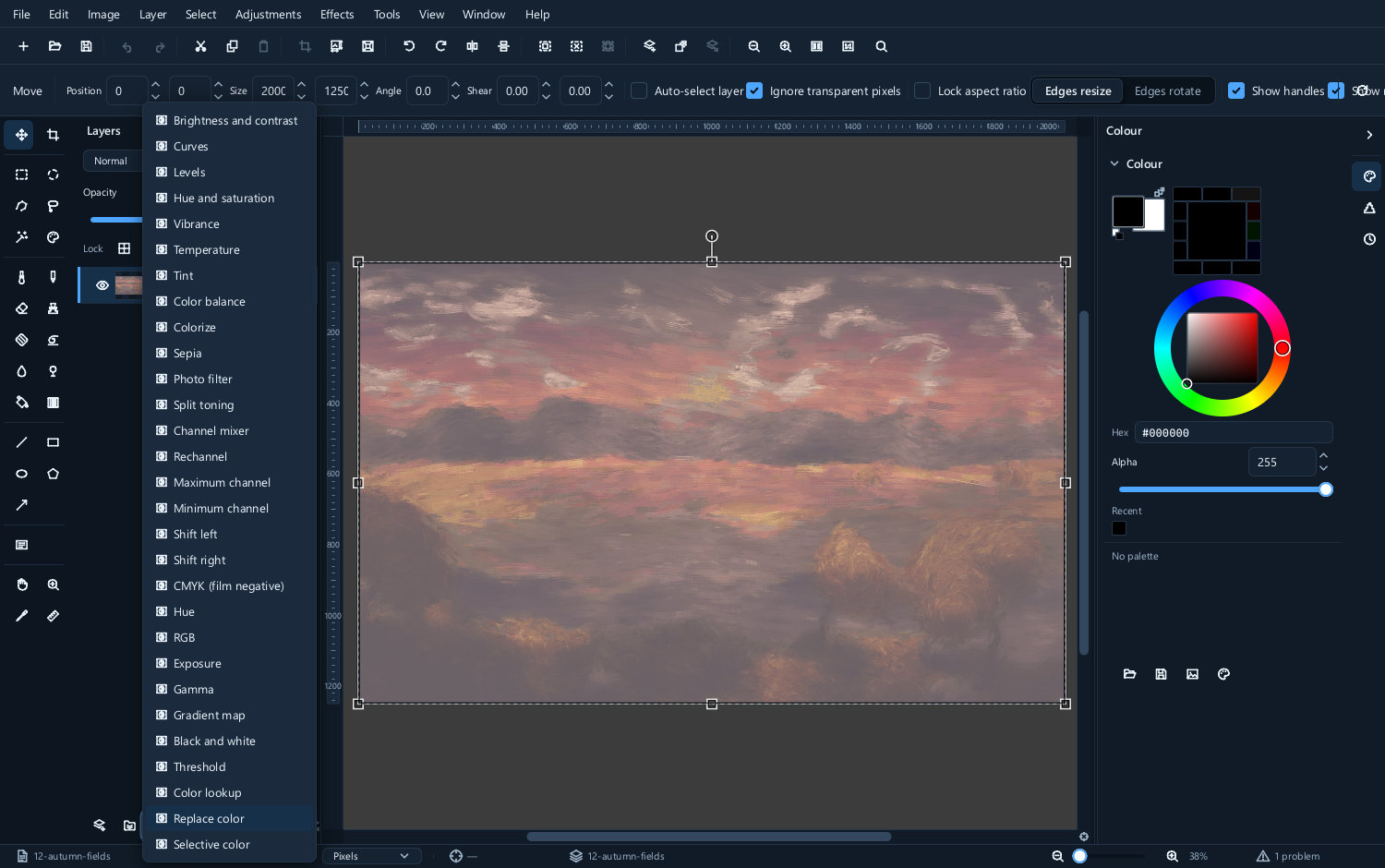Viewport: 1385px width, 868px height.
Task: Select the Rectangle select tool
Action: (x=21, y=175)
